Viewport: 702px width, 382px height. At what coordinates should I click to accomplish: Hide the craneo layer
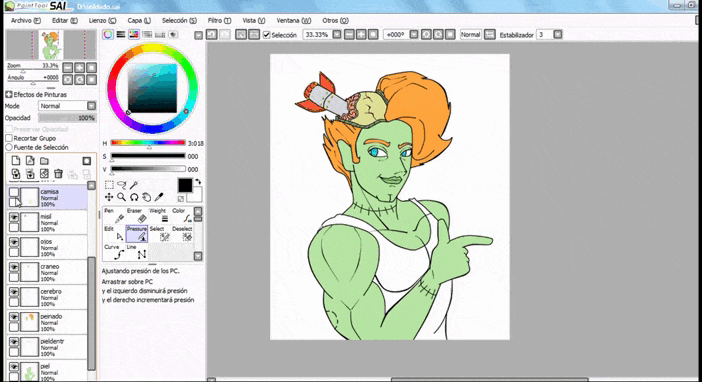[x=14, y=267]
